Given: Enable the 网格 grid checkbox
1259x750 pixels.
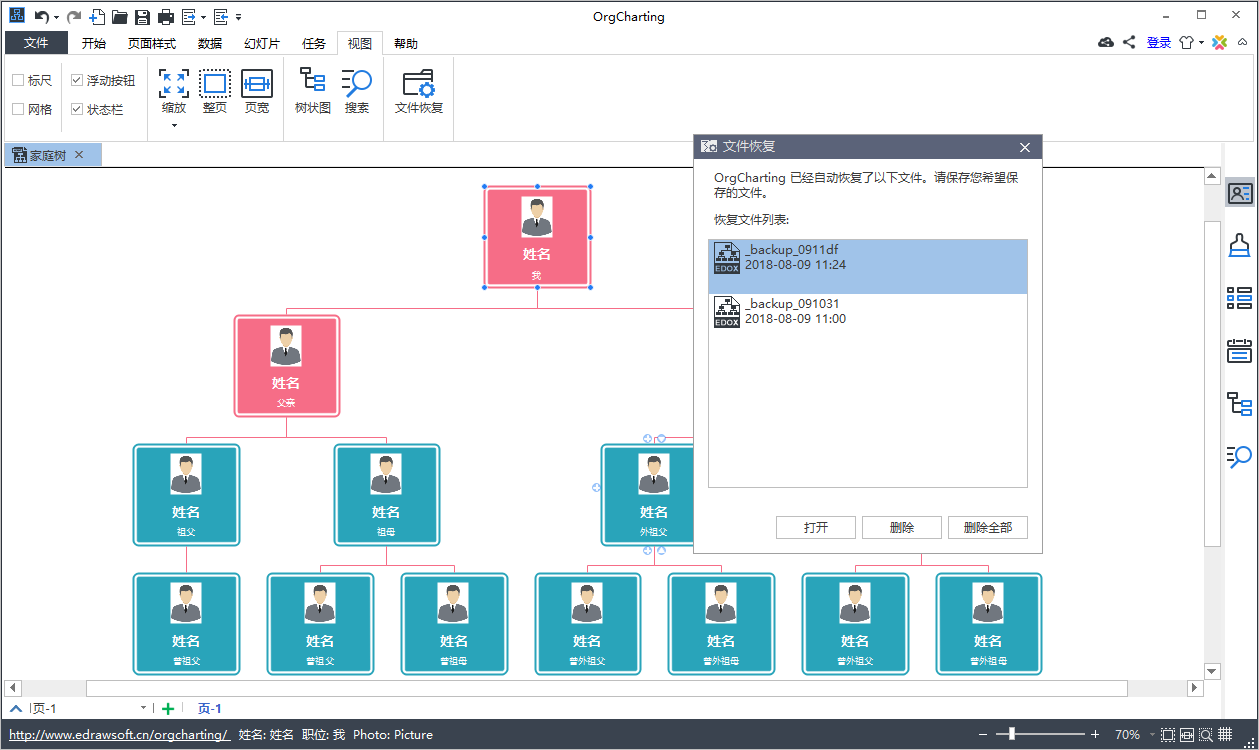Looking at the screenshot, I should point(18,109).
